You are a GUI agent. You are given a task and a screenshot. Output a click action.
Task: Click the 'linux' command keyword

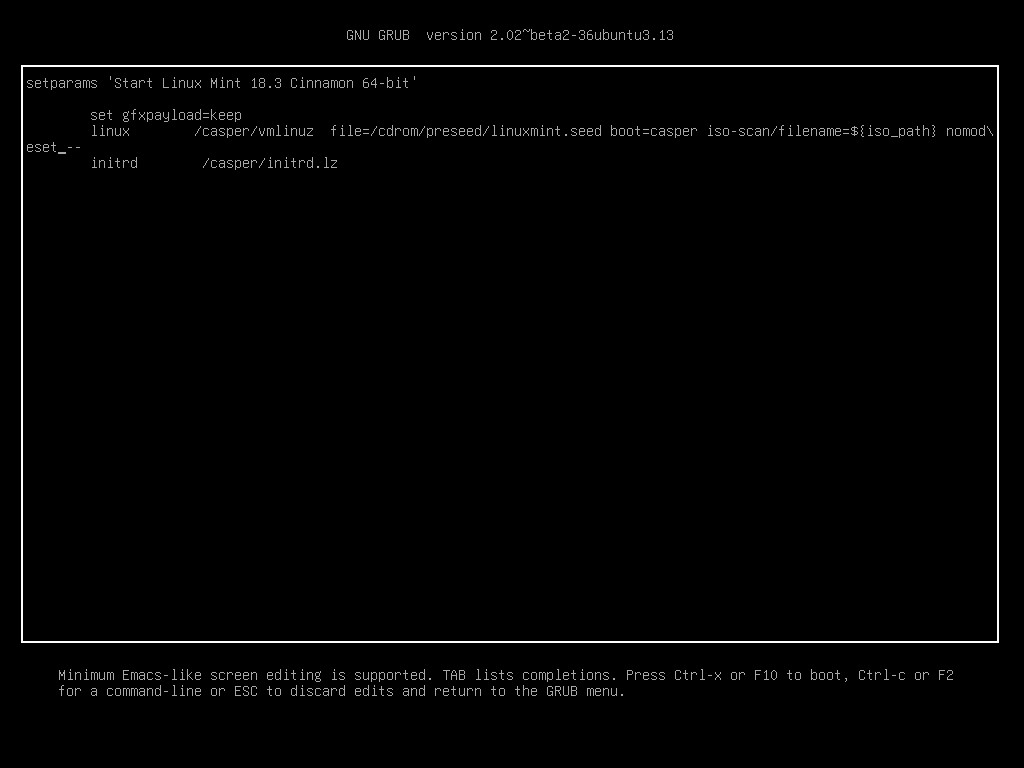point(110,131)
